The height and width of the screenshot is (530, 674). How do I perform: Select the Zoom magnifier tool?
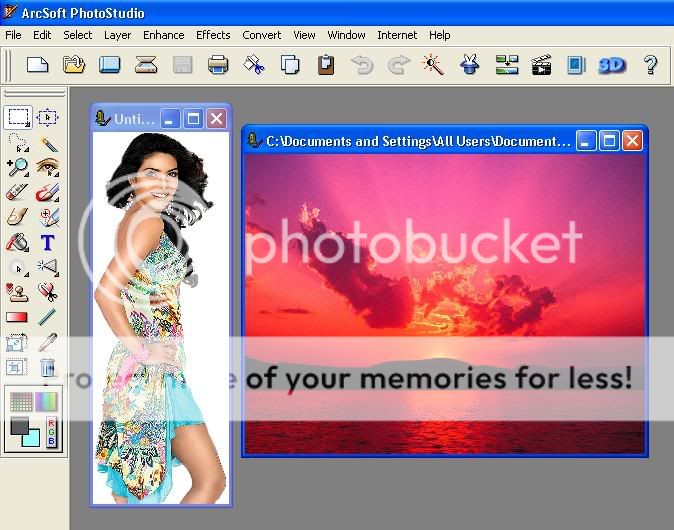18,168
